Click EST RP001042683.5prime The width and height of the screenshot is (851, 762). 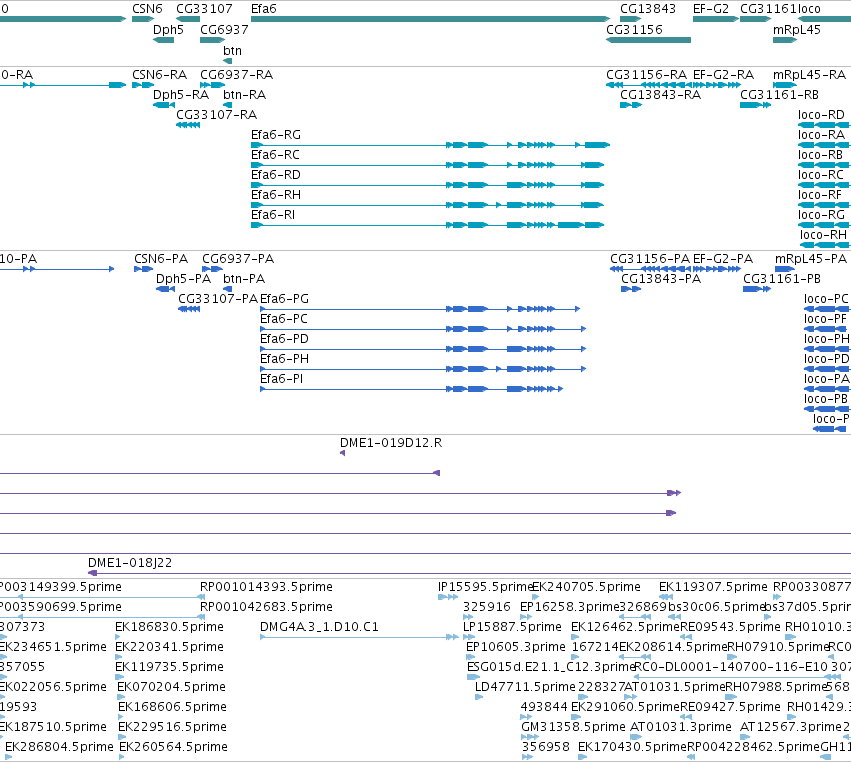(x=266, y=607)
